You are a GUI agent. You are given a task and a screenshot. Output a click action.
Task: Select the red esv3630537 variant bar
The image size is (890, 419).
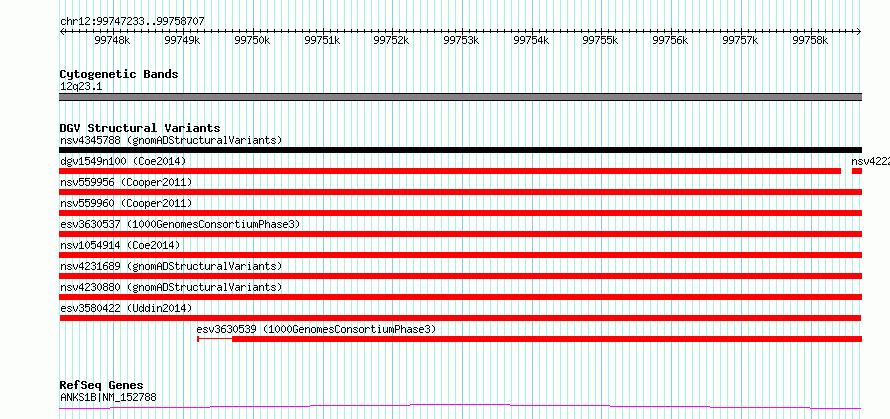(x=461, y=234)
